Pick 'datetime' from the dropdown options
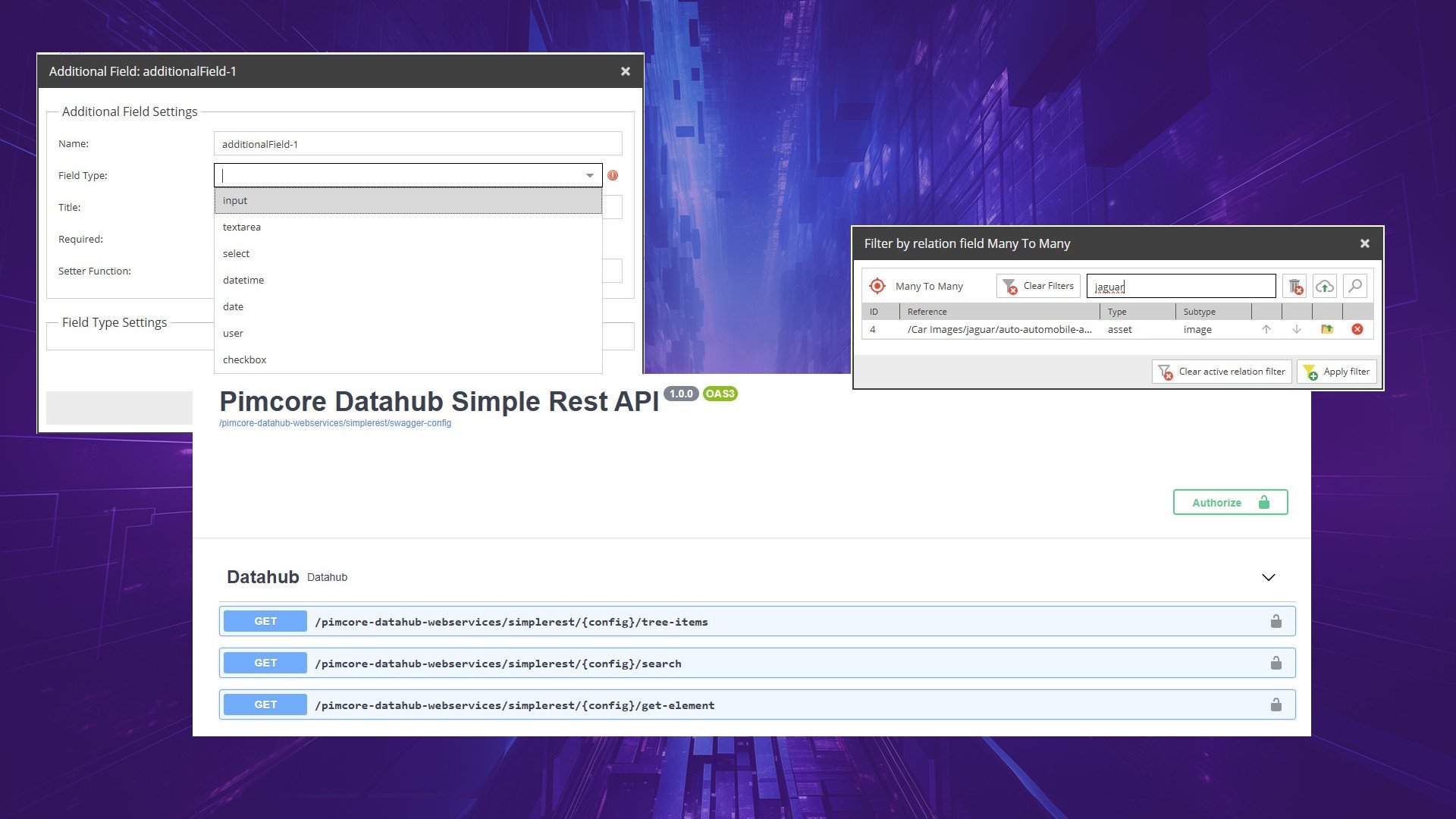Image resolution: width=1456 pixels, height=819 pixels. point(243,280)
